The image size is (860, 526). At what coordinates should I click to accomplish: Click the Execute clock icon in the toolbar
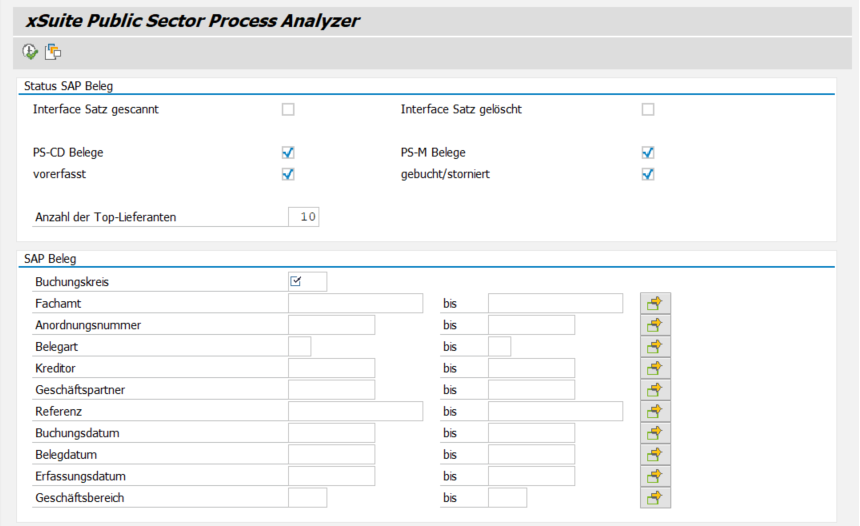point(30,52)
